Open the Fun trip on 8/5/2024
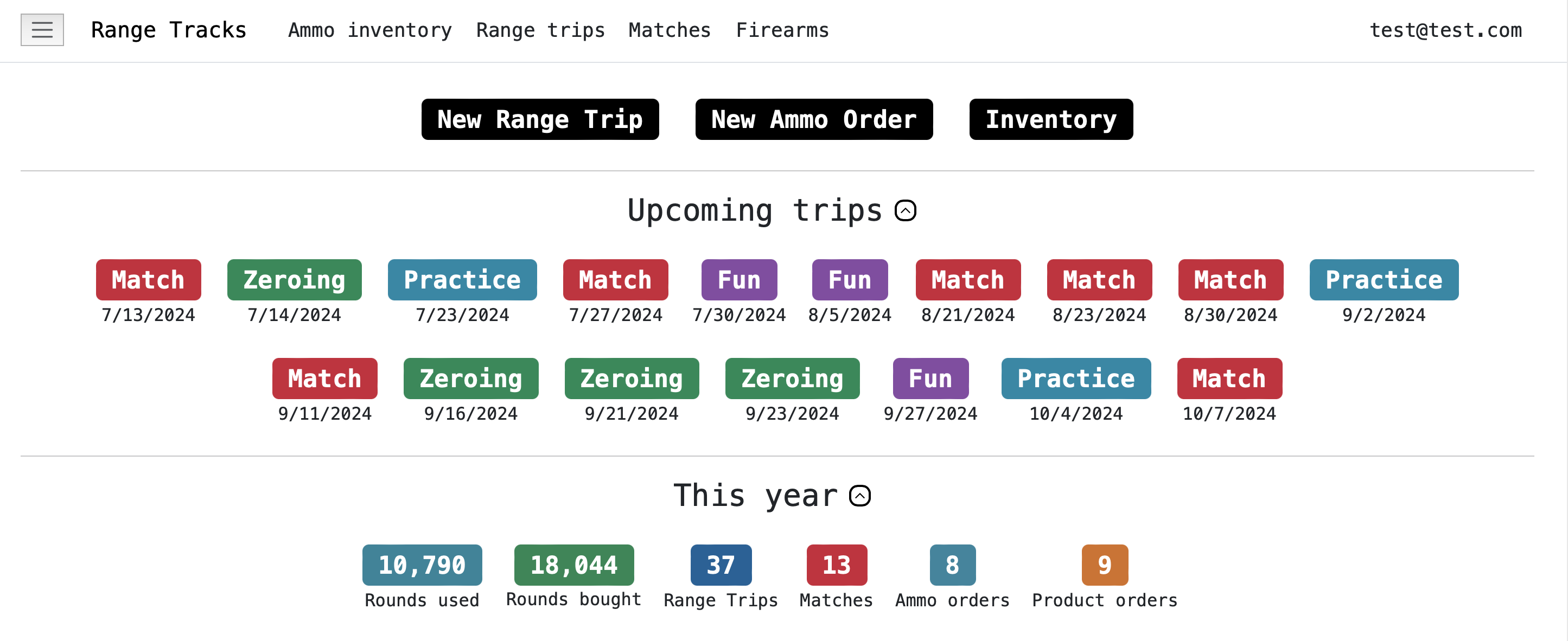 pyautogui.click(x=850, y=280)
